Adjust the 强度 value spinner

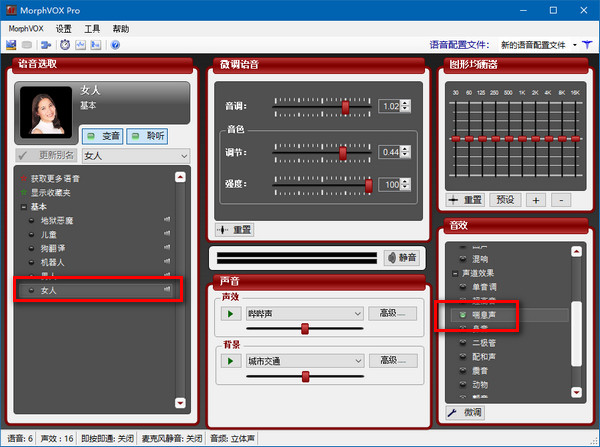406,184
